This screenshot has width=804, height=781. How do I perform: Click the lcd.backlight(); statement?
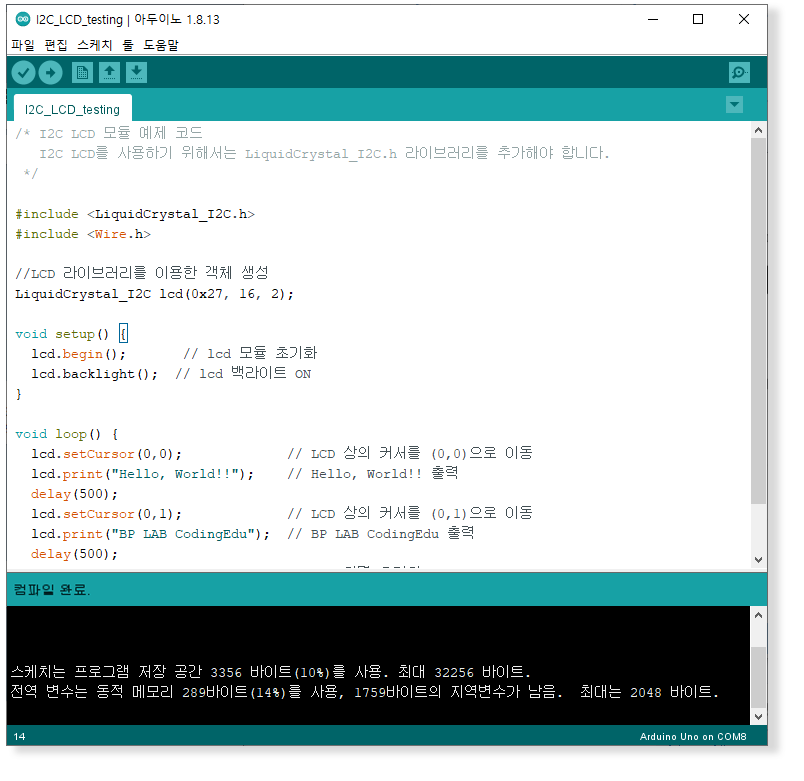94,374
